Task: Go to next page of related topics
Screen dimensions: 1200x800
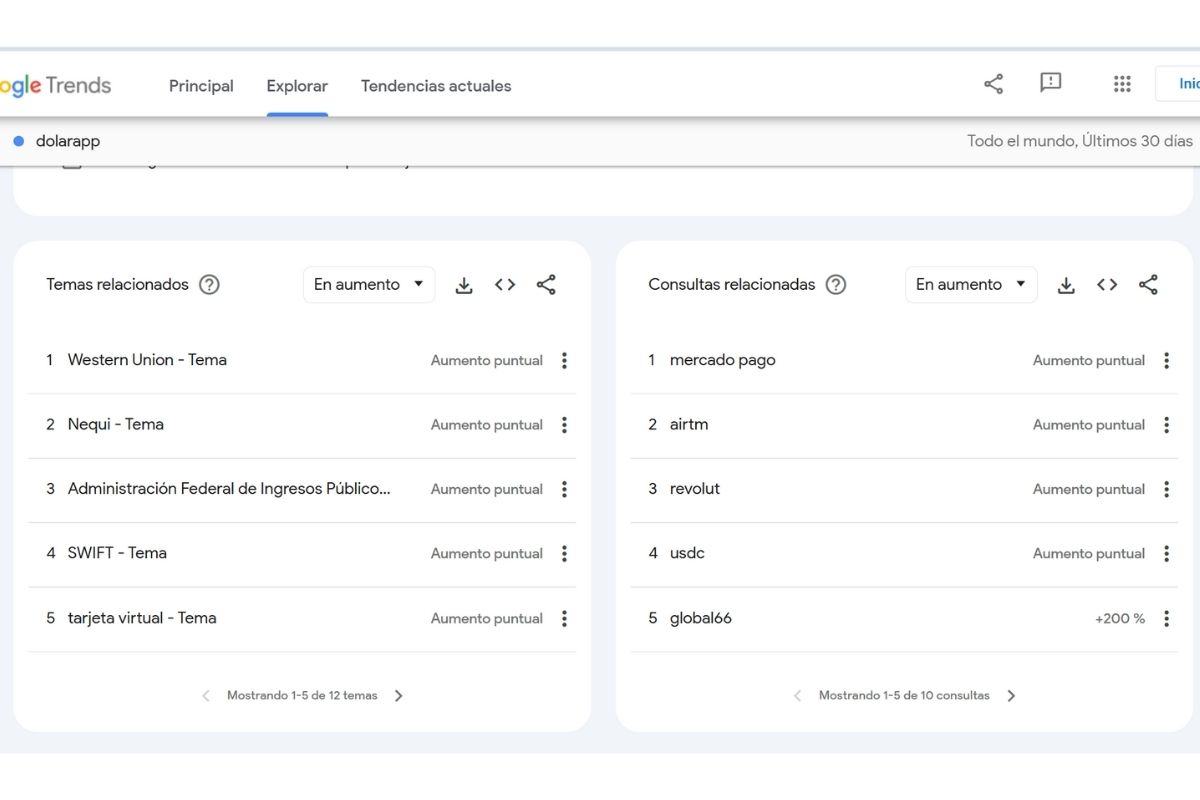Action: (398, 696)
